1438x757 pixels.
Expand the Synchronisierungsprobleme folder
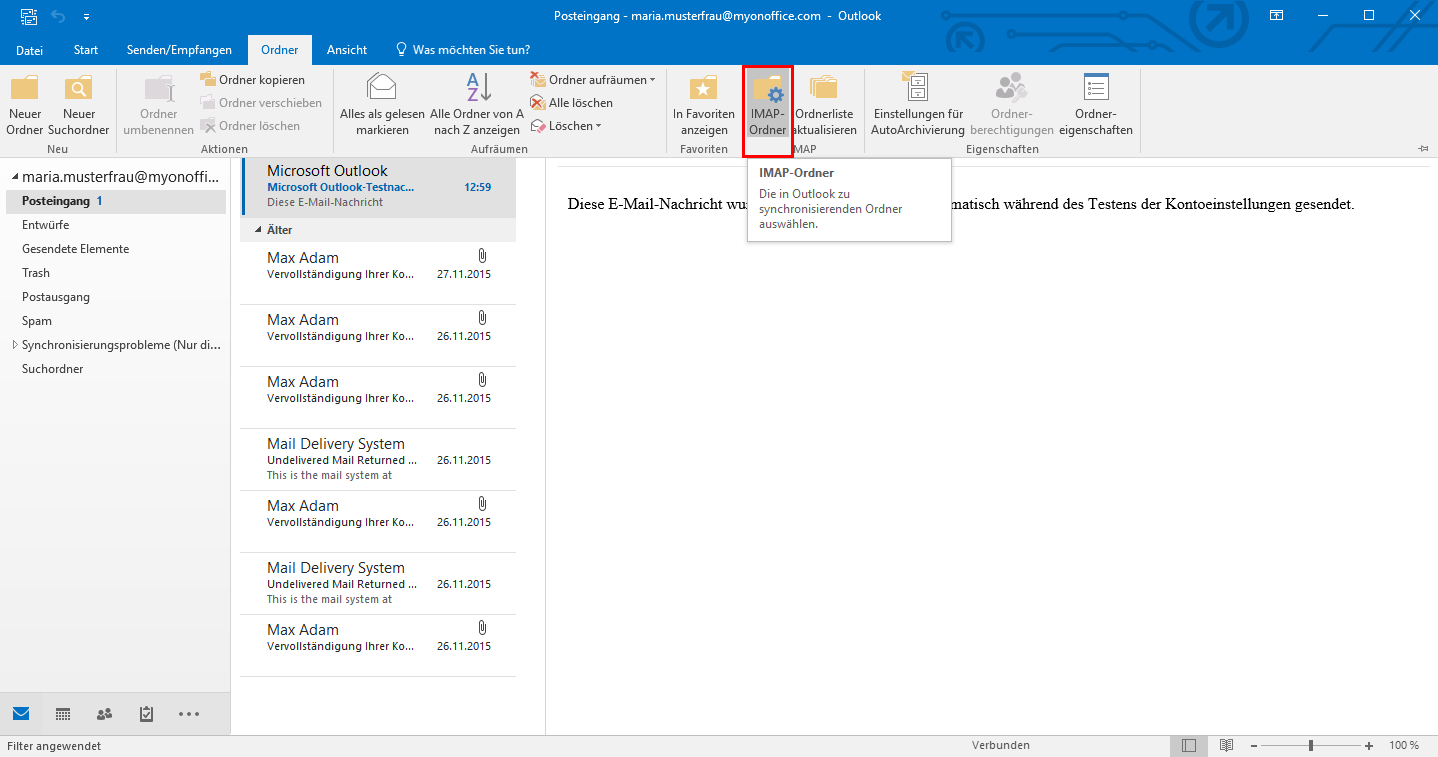click(15, 345)
